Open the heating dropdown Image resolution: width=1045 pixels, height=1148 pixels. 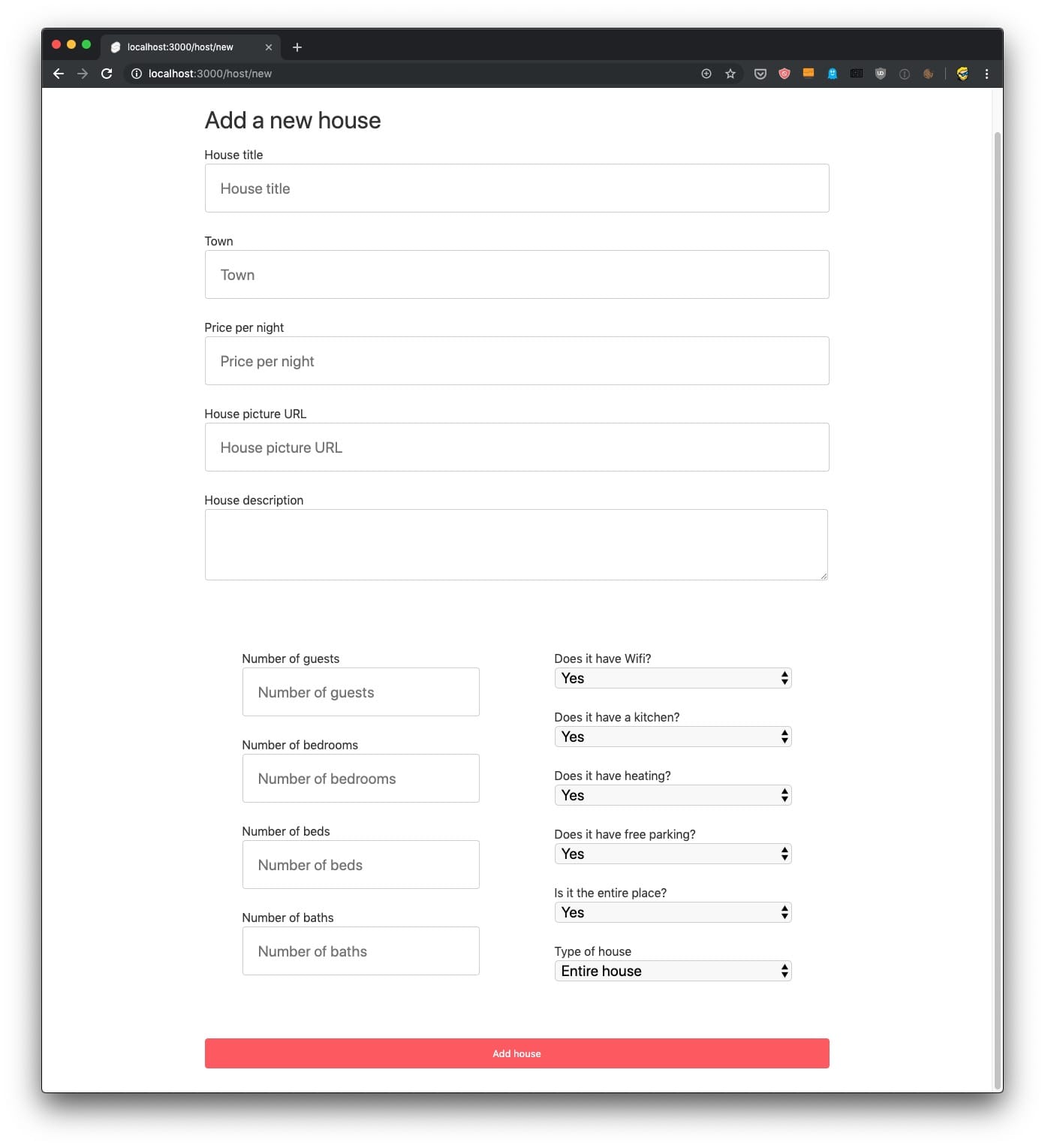point(672,795)
